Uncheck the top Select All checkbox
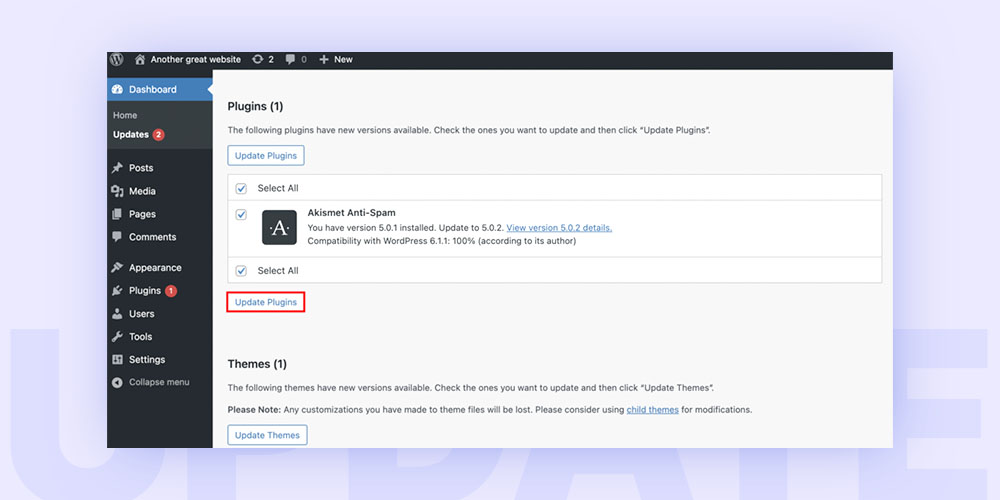This screenshot has width=1000, height=500. click(241, 188)
